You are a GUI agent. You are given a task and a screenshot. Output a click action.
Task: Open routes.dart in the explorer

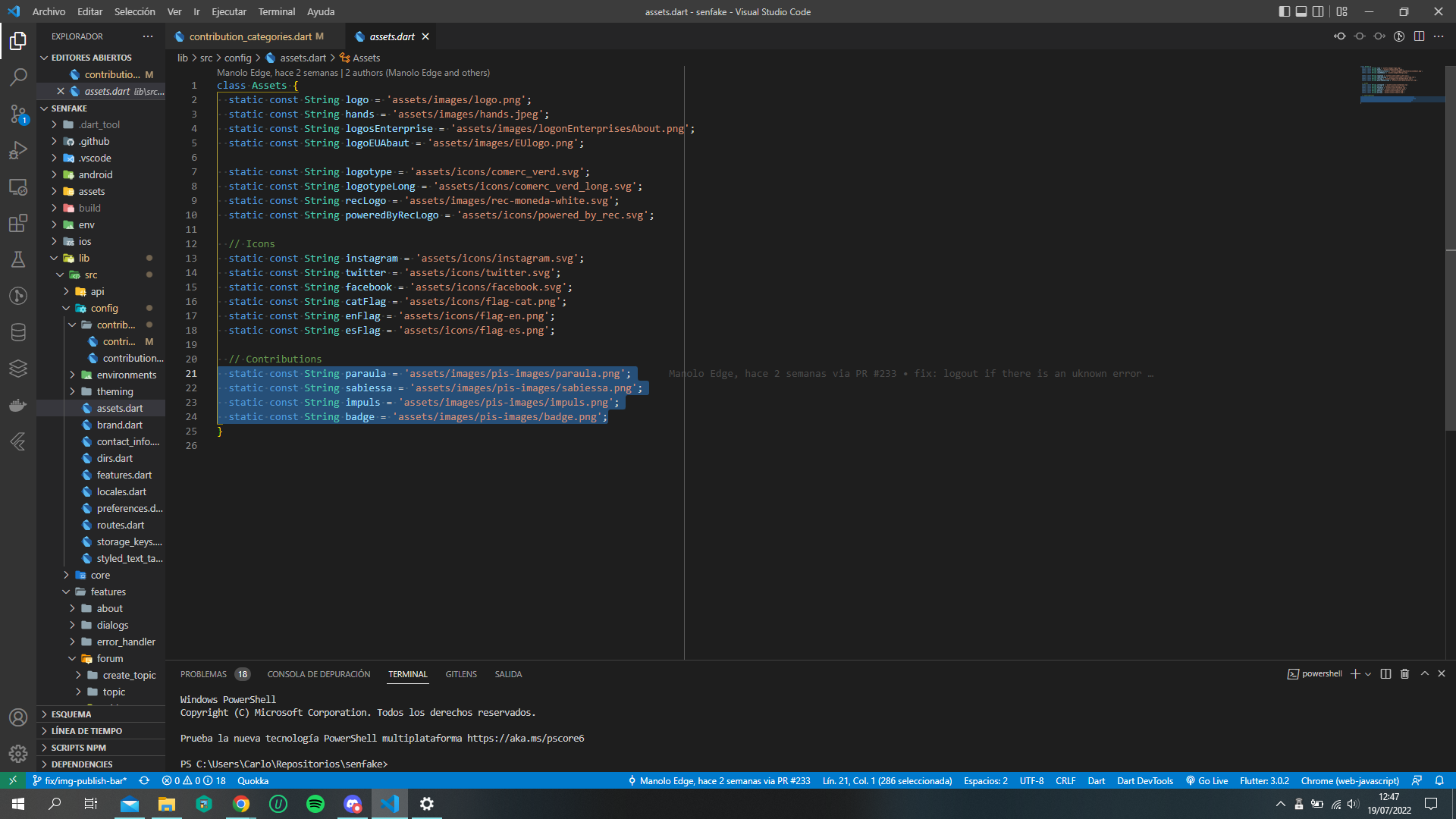pyautogui.click(x=121, y=525)
